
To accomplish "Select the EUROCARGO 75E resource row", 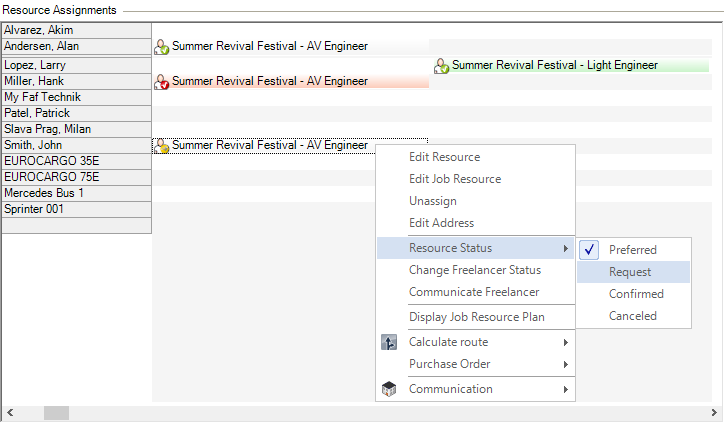I will (76, 177).
